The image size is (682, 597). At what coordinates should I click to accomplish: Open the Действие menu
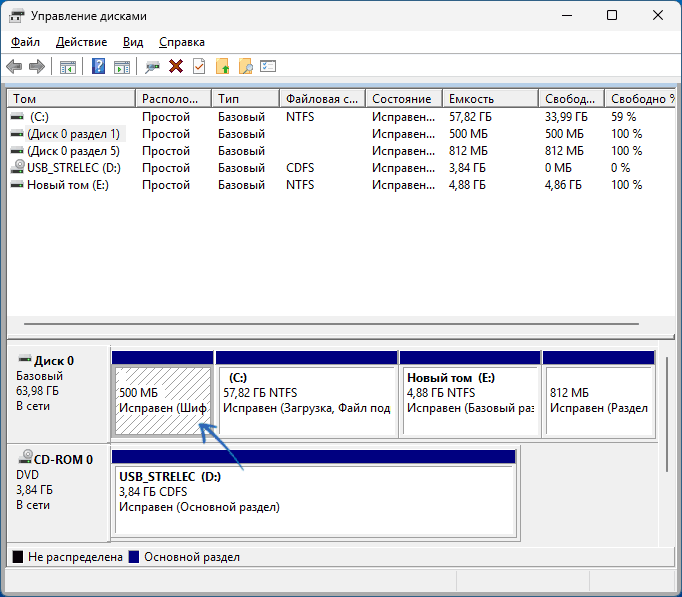[x=81, y=42]
